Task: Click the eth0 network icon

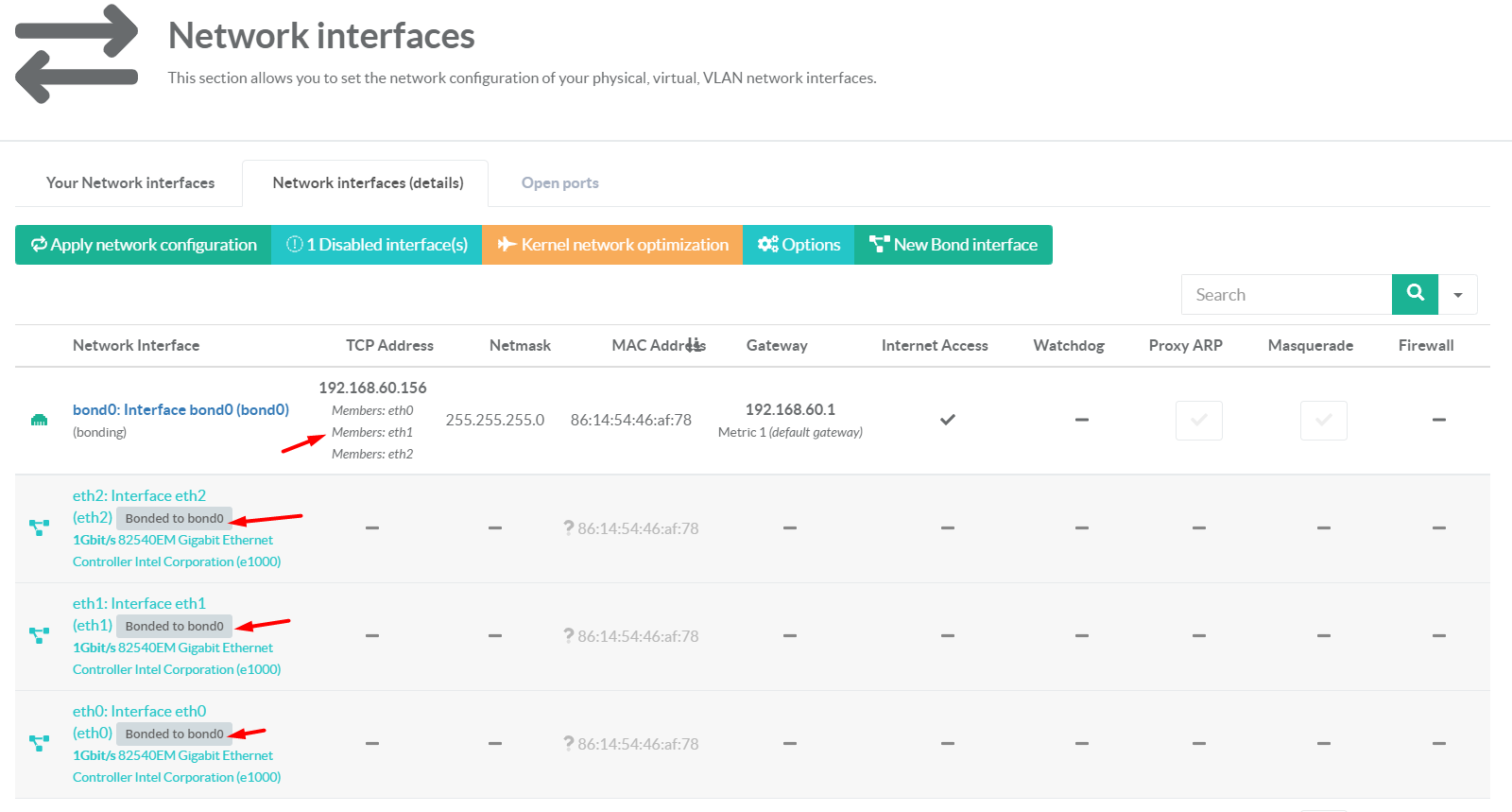Action: click(x=39, y=743)
